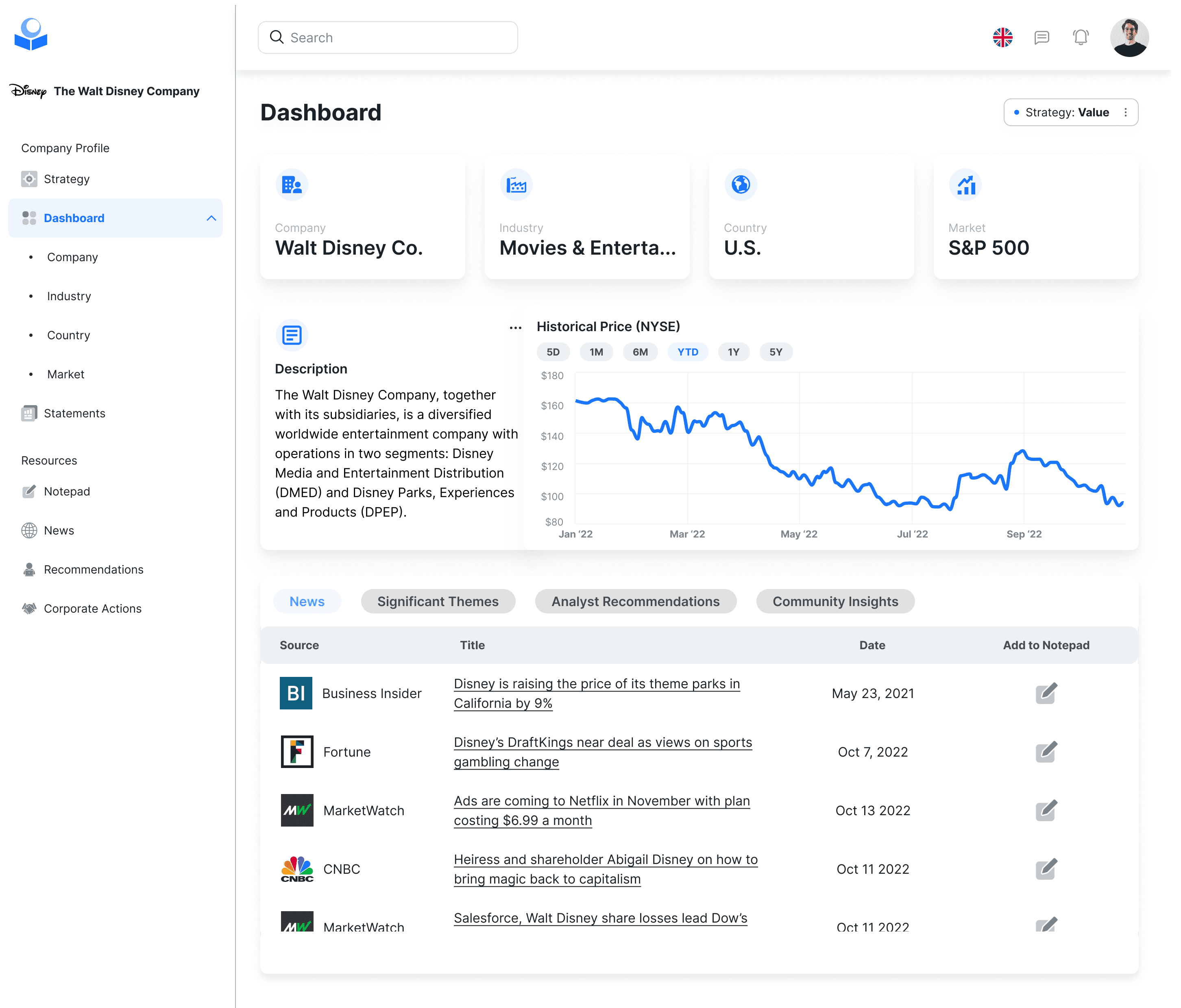Select the 6M price range
Image resolution: width=1181 pixels, height=1008 pixels.
click(640, 352)
